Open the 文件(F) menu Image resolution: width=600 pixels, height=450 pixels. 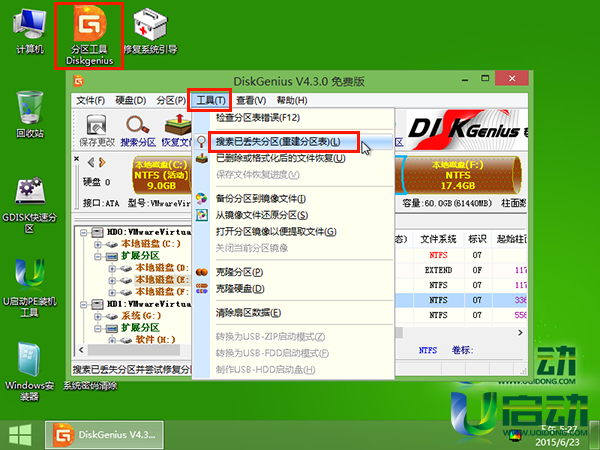pyautogui.click(x=91, y=101)
